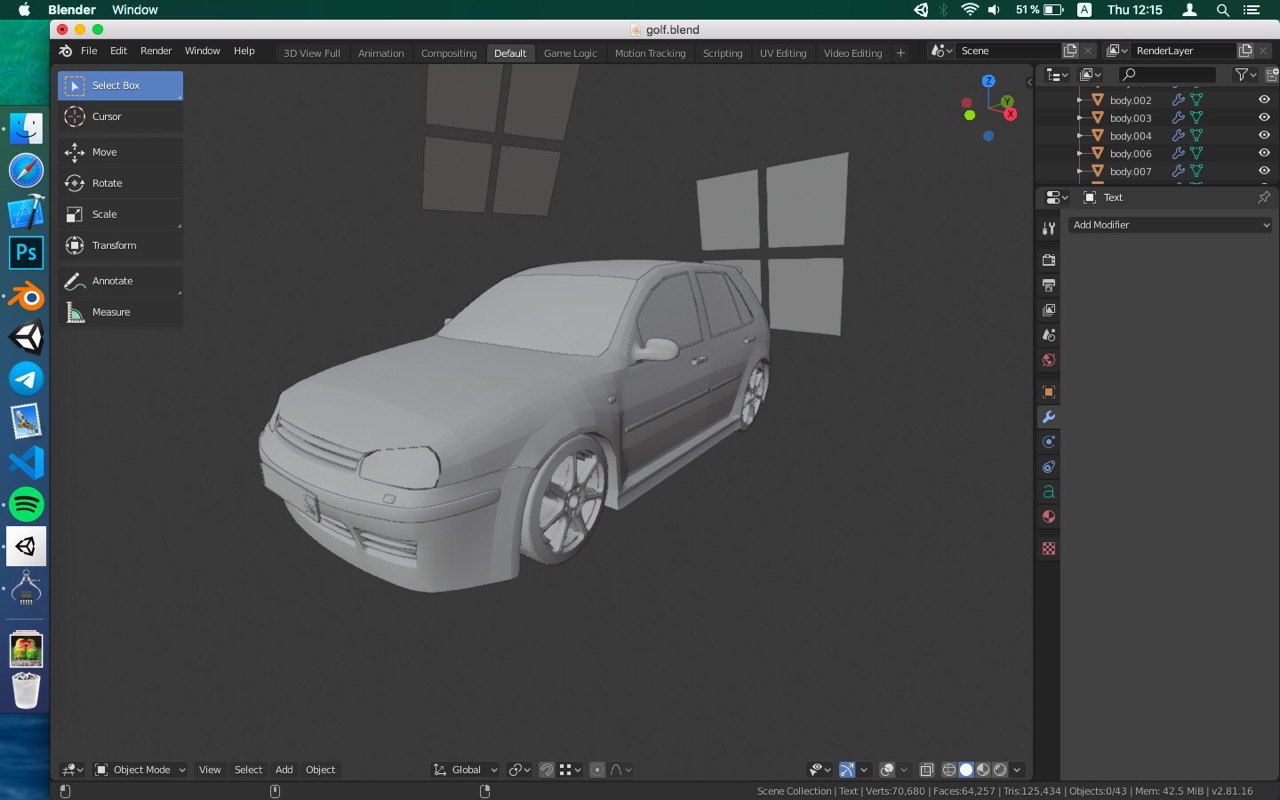Screen dimensions: 1280x800
Task: Open the Render properties tab
Action: (x=1048, y=260)
